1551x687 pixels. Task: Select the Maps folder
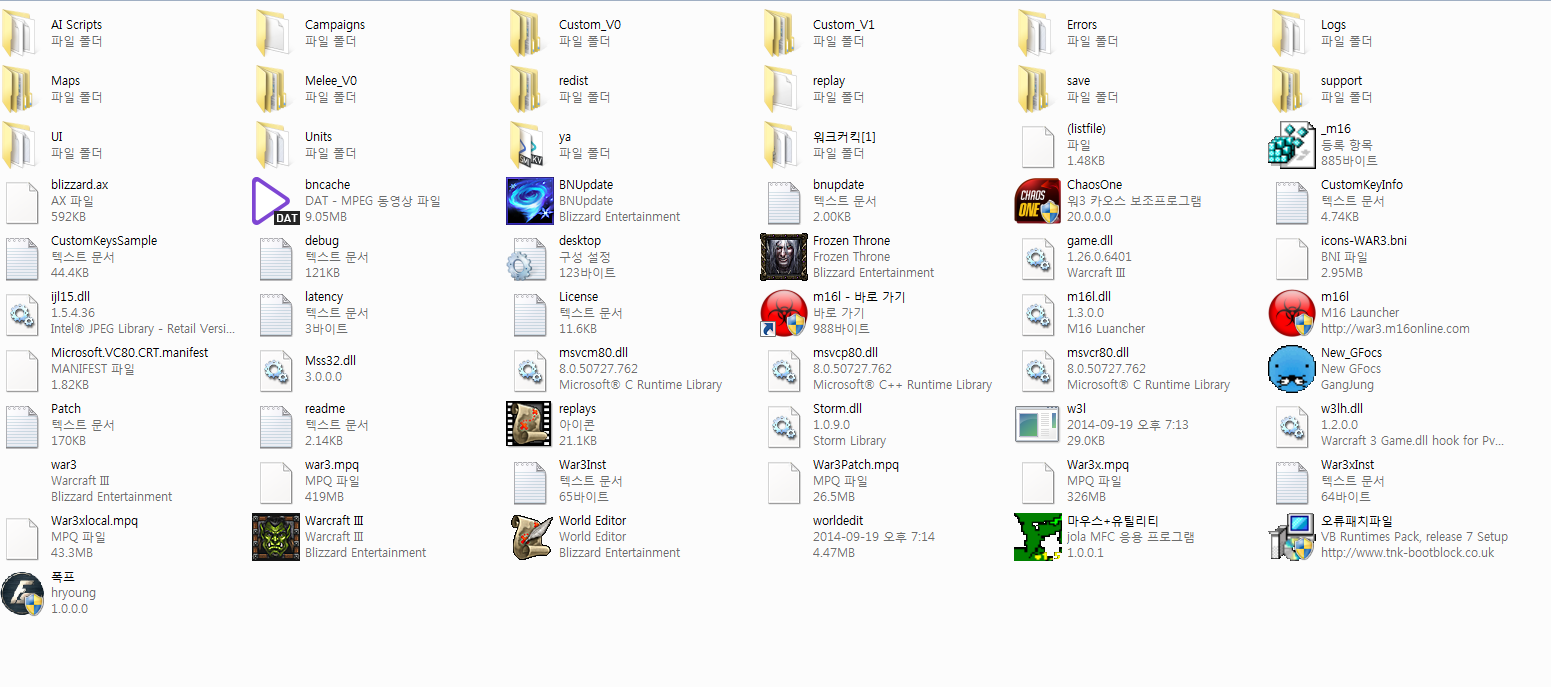[x=22, y=89]
